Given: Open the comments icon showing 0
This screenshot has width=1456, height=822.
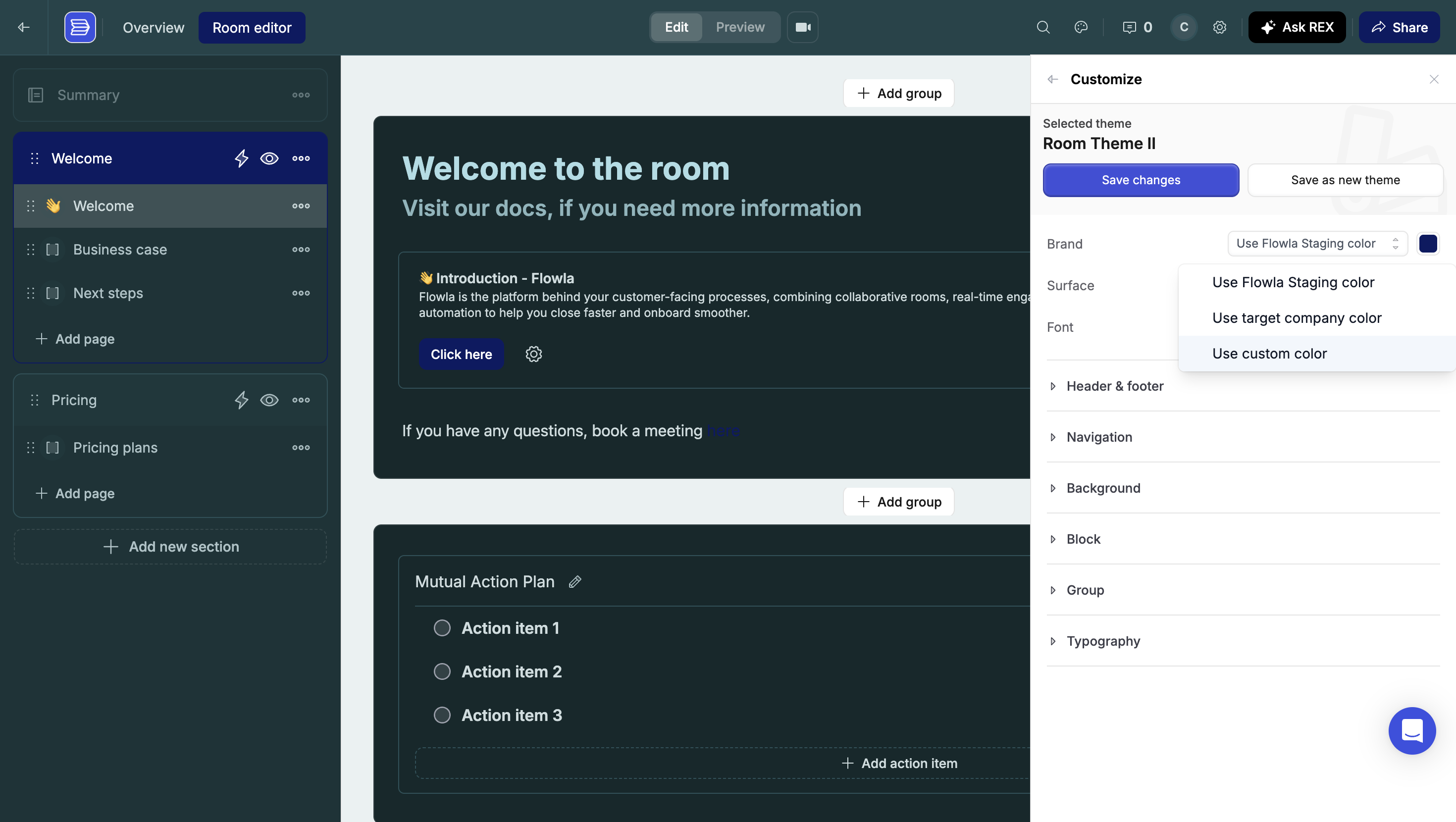Looking at the screenshot, I should [1137, 27].
